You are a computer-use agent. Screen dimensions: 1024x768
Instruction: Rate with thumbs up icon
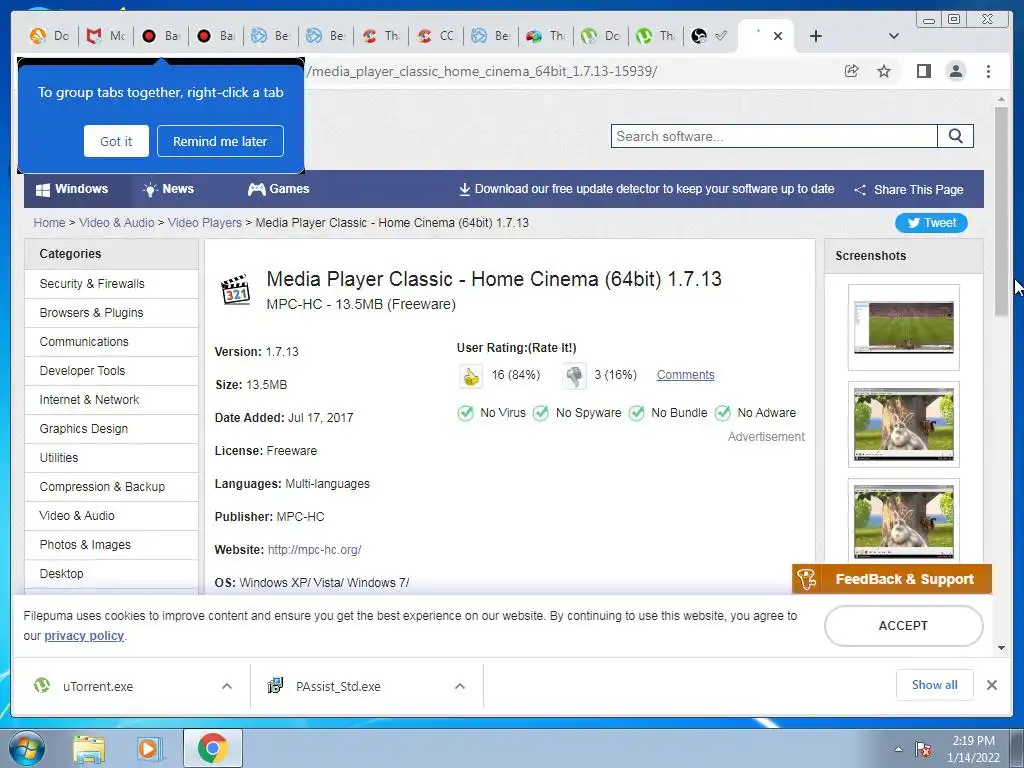click(470, 376)
